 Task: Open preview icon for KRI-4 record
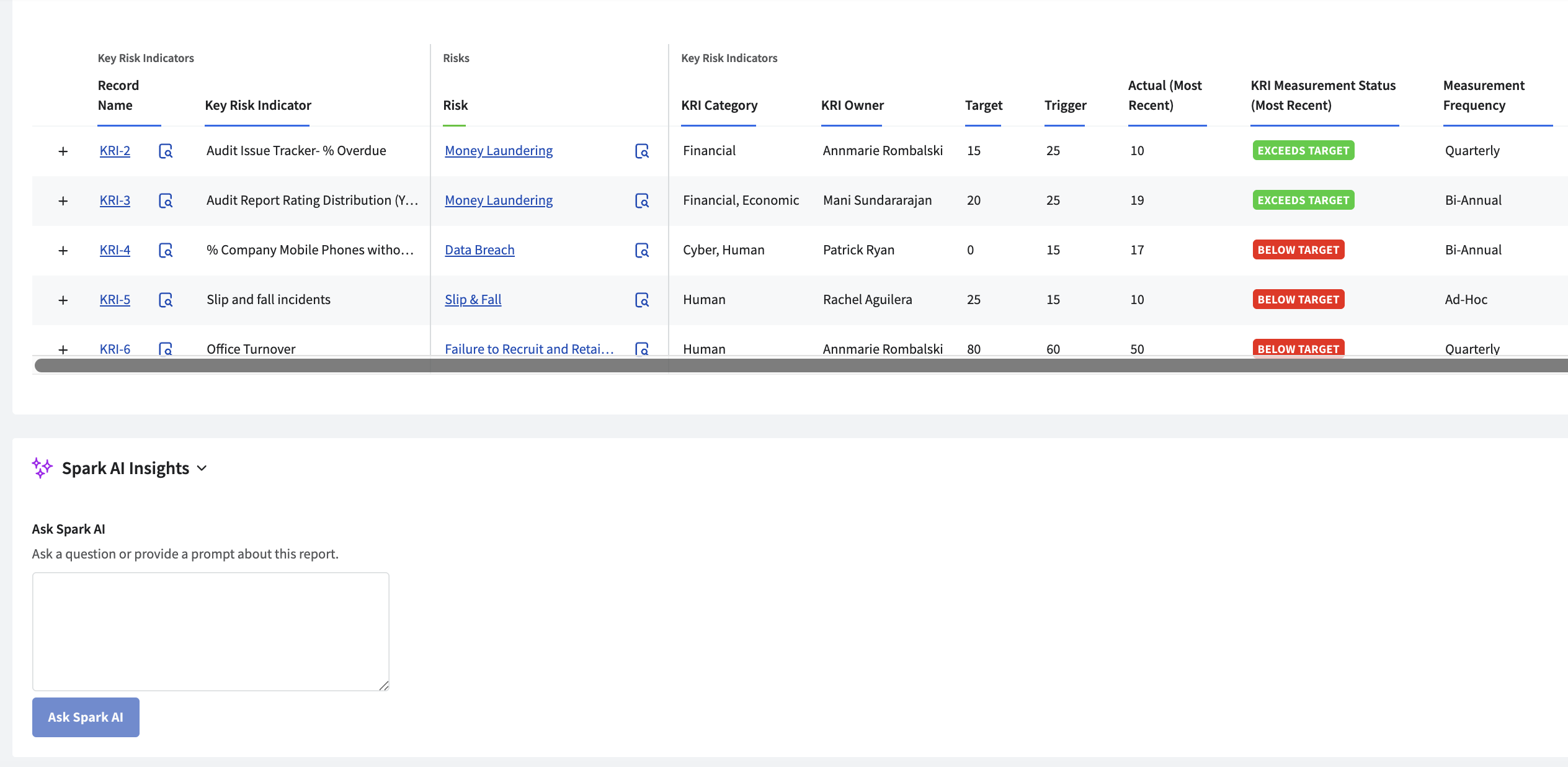point(166,250)
